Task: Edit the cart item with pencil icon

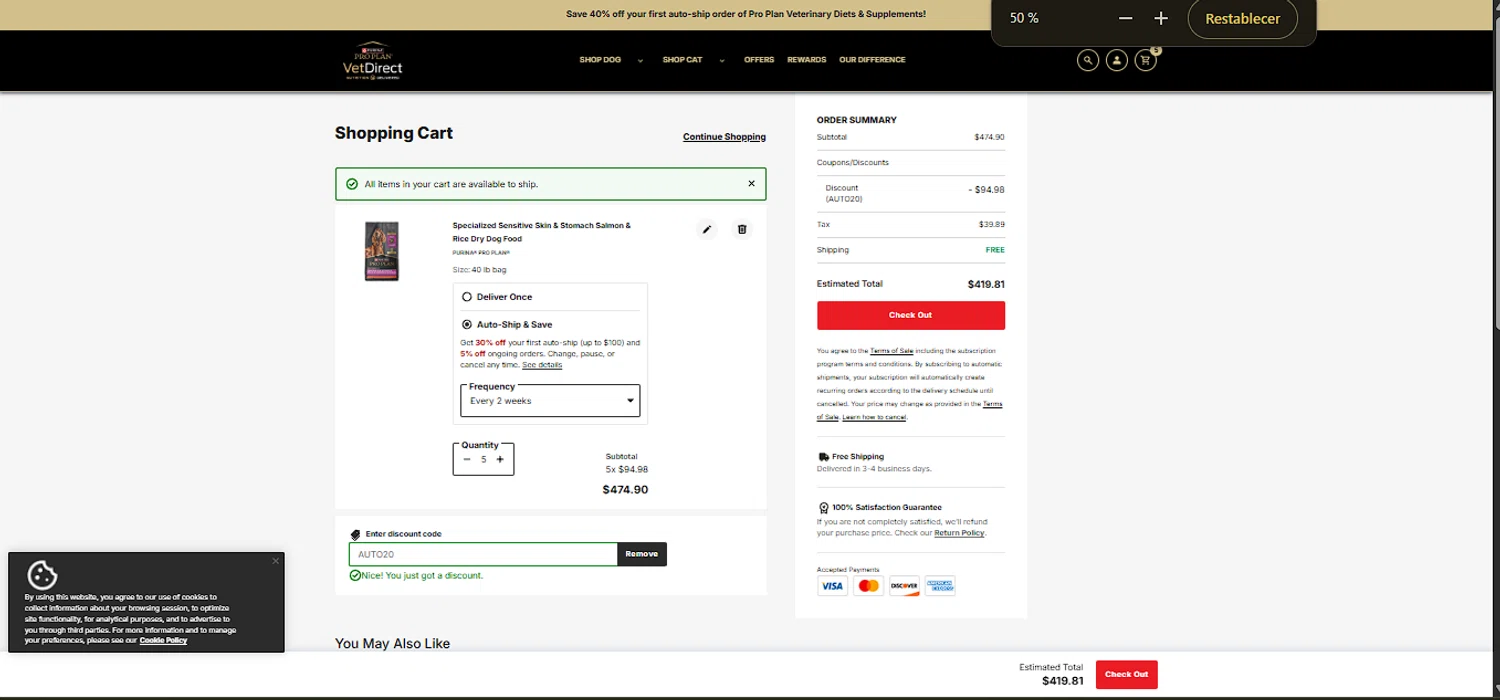Action: [x=707, y=229]
